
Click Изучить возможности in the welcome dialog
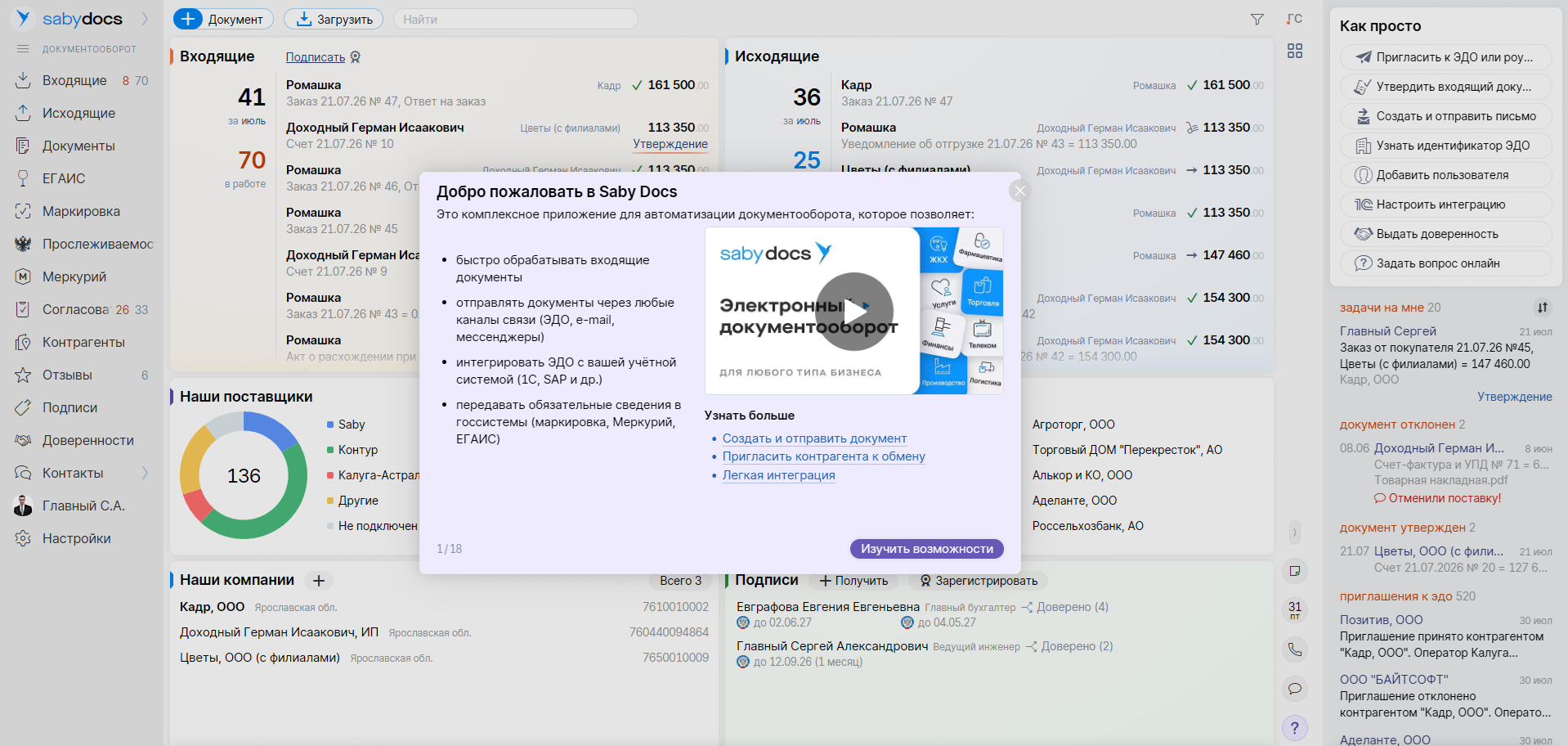click(x=927, y=549)
